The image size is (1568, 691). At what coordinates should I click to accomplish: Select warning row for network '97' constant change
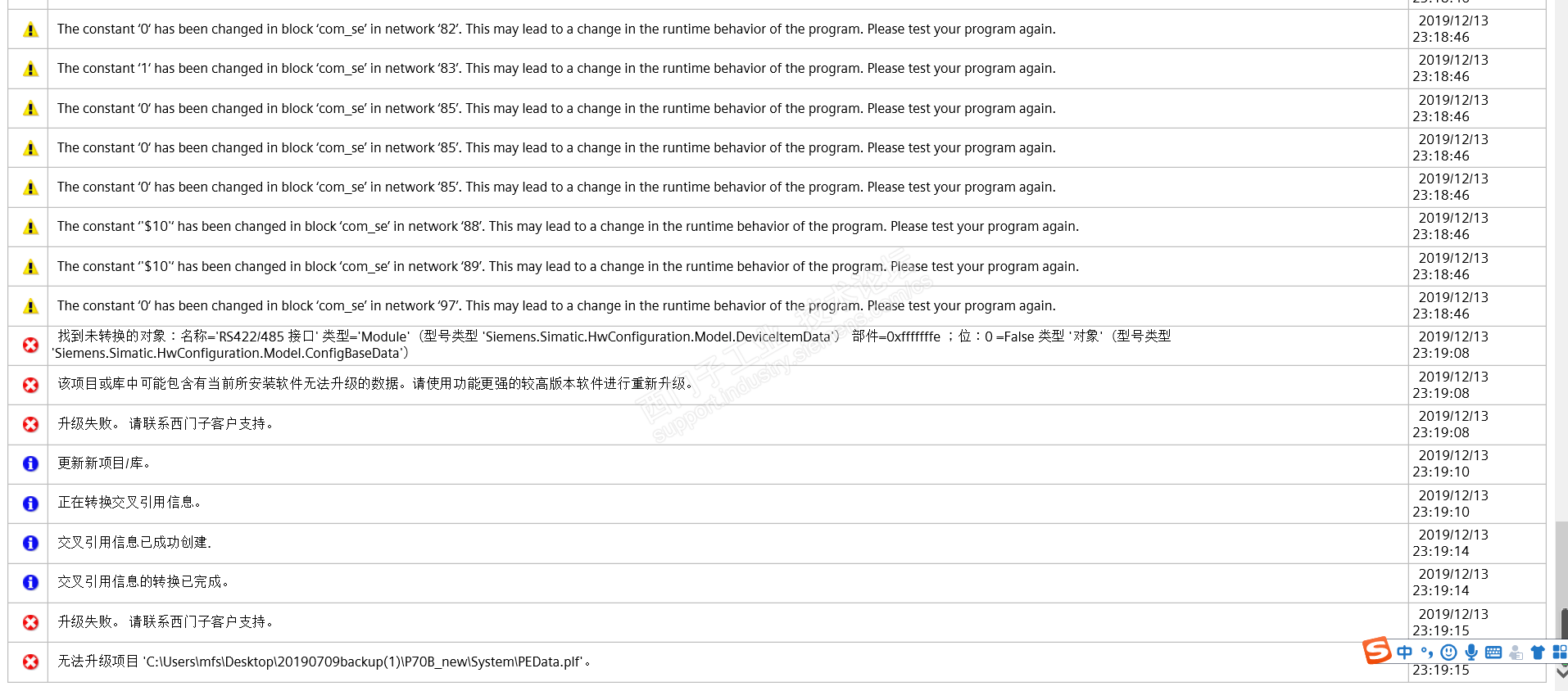pos(777,306)
